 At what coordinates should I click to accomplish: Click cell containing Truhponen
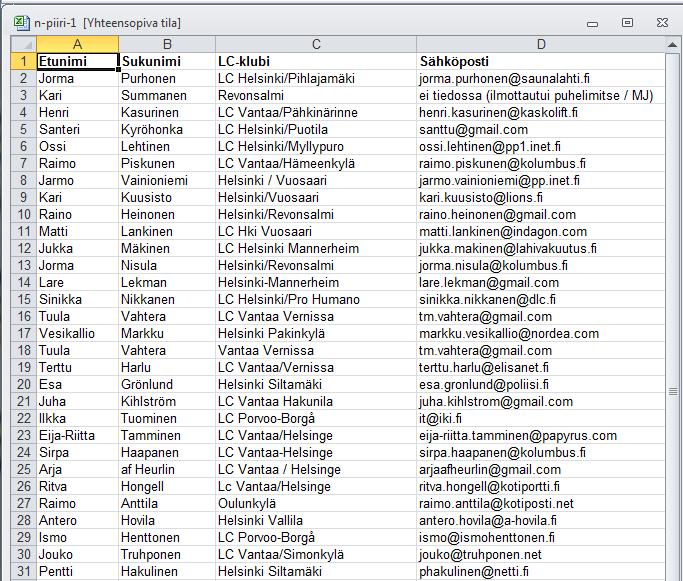coord(167,554)
